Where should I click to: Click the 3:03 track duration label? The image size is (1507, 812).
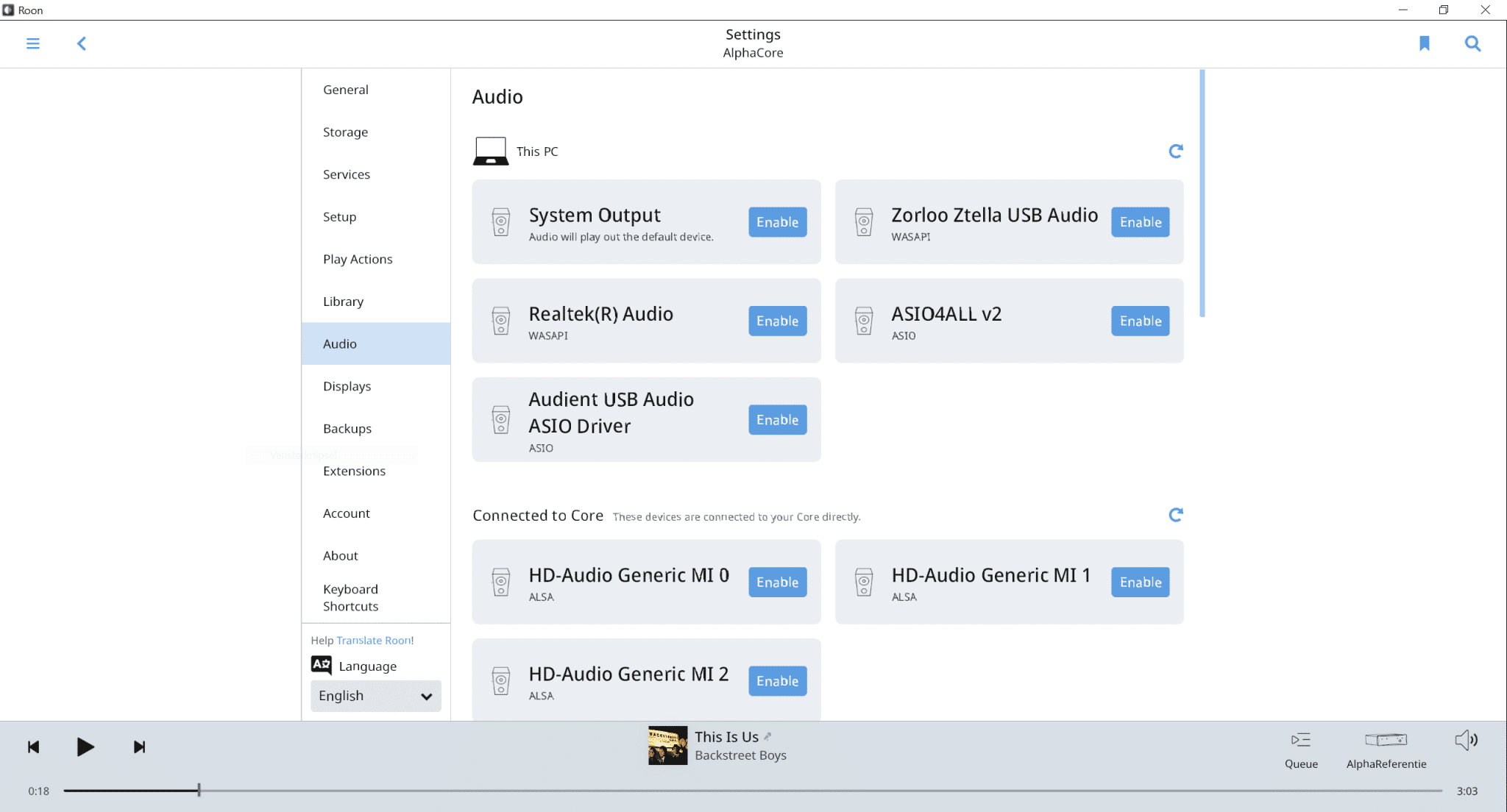click(1467, 791)
